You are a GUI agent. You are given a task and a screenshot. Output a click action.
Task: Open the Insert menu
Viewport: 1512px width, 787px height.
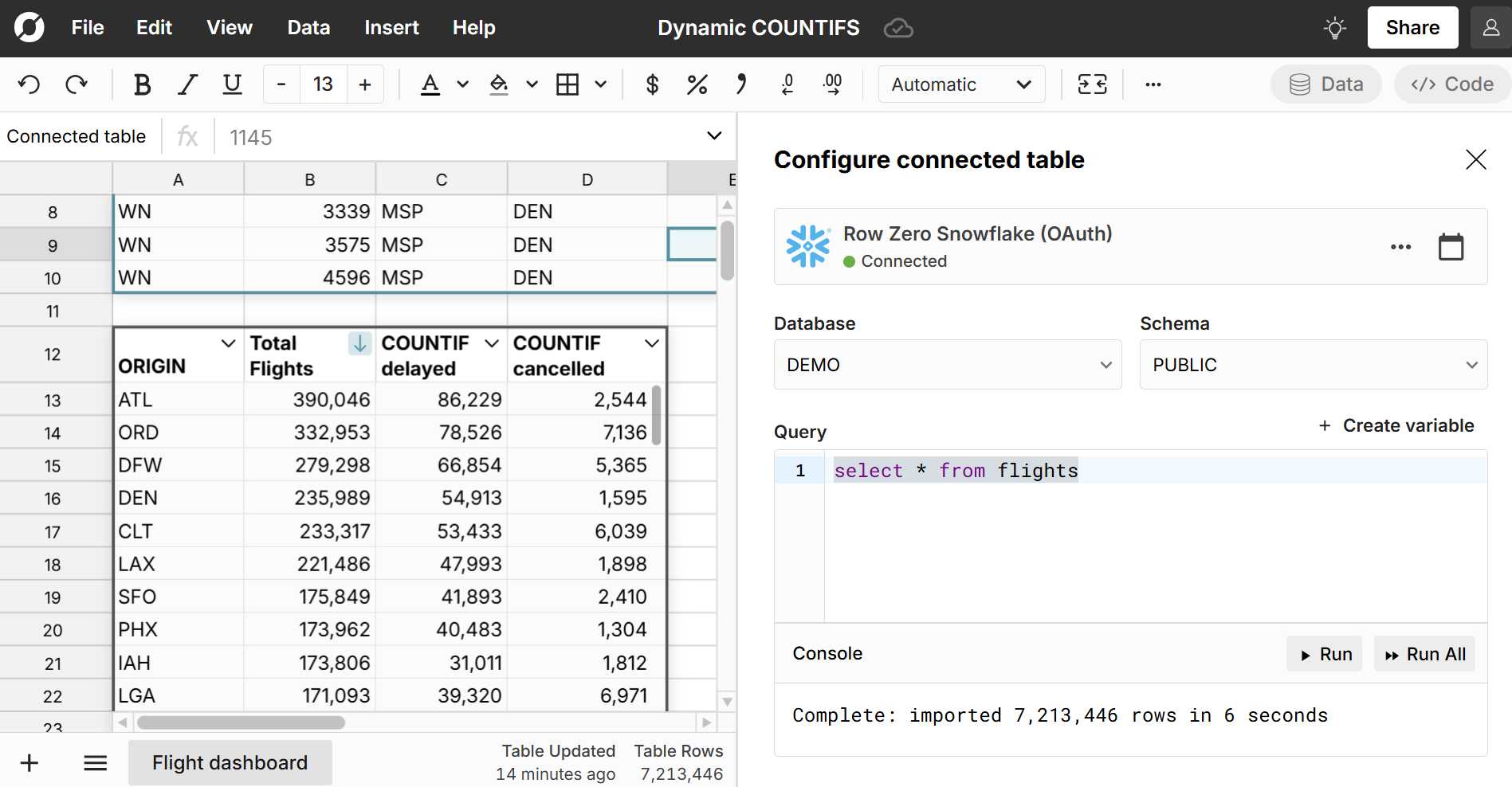[x=391, y=28]
